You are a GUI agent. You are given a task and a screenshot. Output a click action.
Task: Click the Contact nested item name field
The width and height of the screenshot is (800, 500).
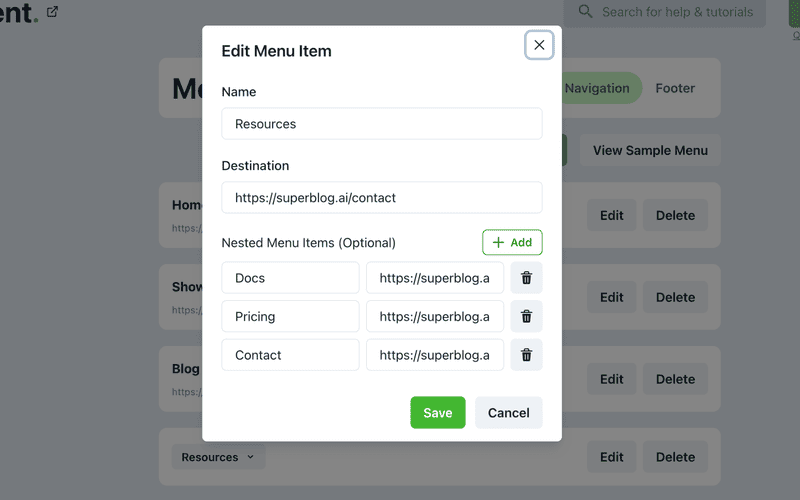(x=290, y=355)
